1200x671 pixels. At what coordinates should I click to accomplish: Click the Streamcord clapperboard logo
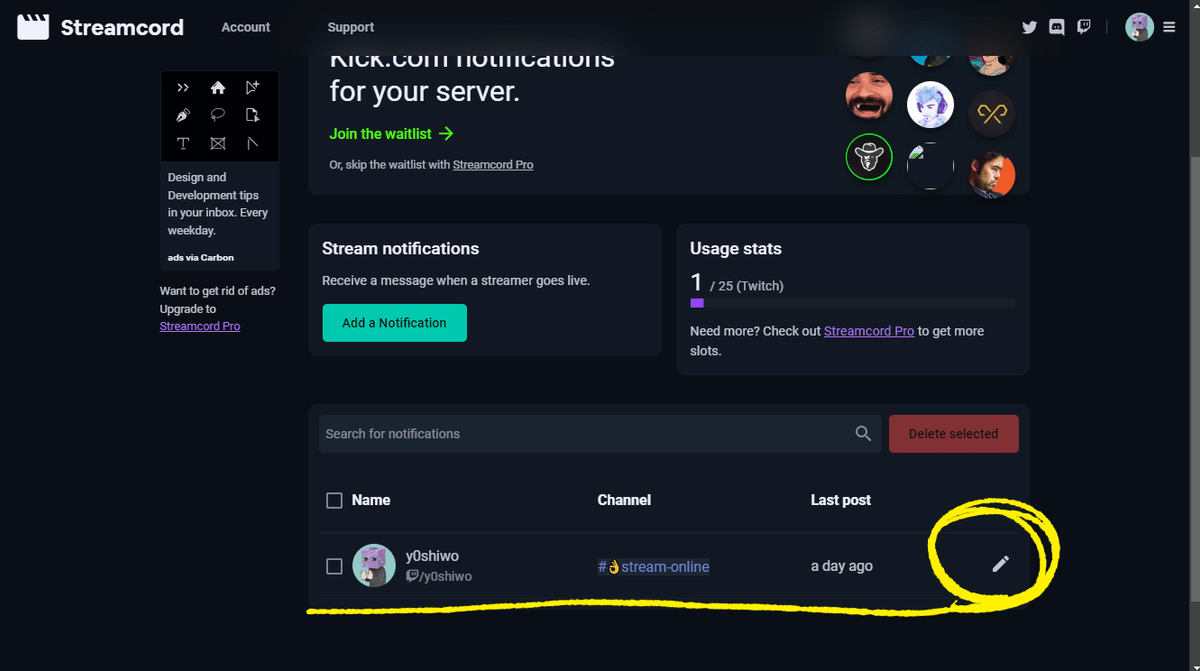[x=33, y=27]
